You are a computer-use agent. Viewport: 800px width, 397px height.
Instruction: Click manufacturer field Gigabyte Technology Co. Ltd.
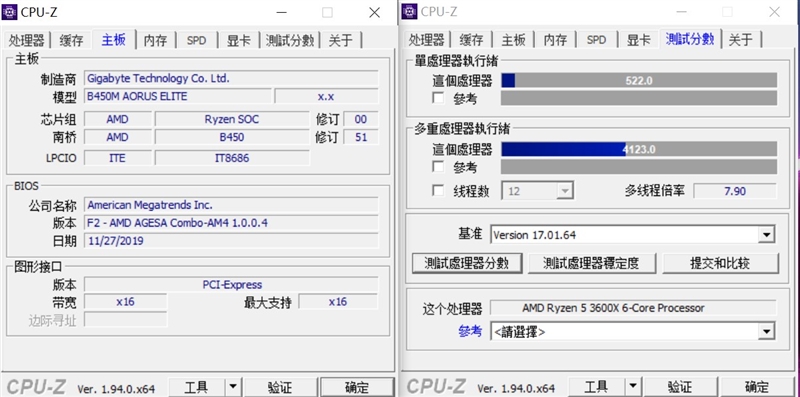pos(231,79)
